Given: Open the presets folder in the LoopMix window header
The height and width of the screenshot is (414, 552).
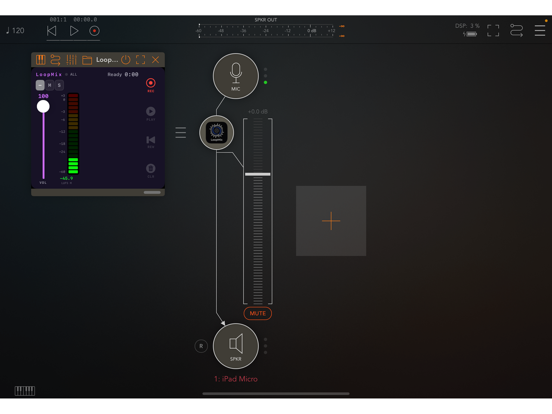Looking at the screenshot, I should coord(87,60).
